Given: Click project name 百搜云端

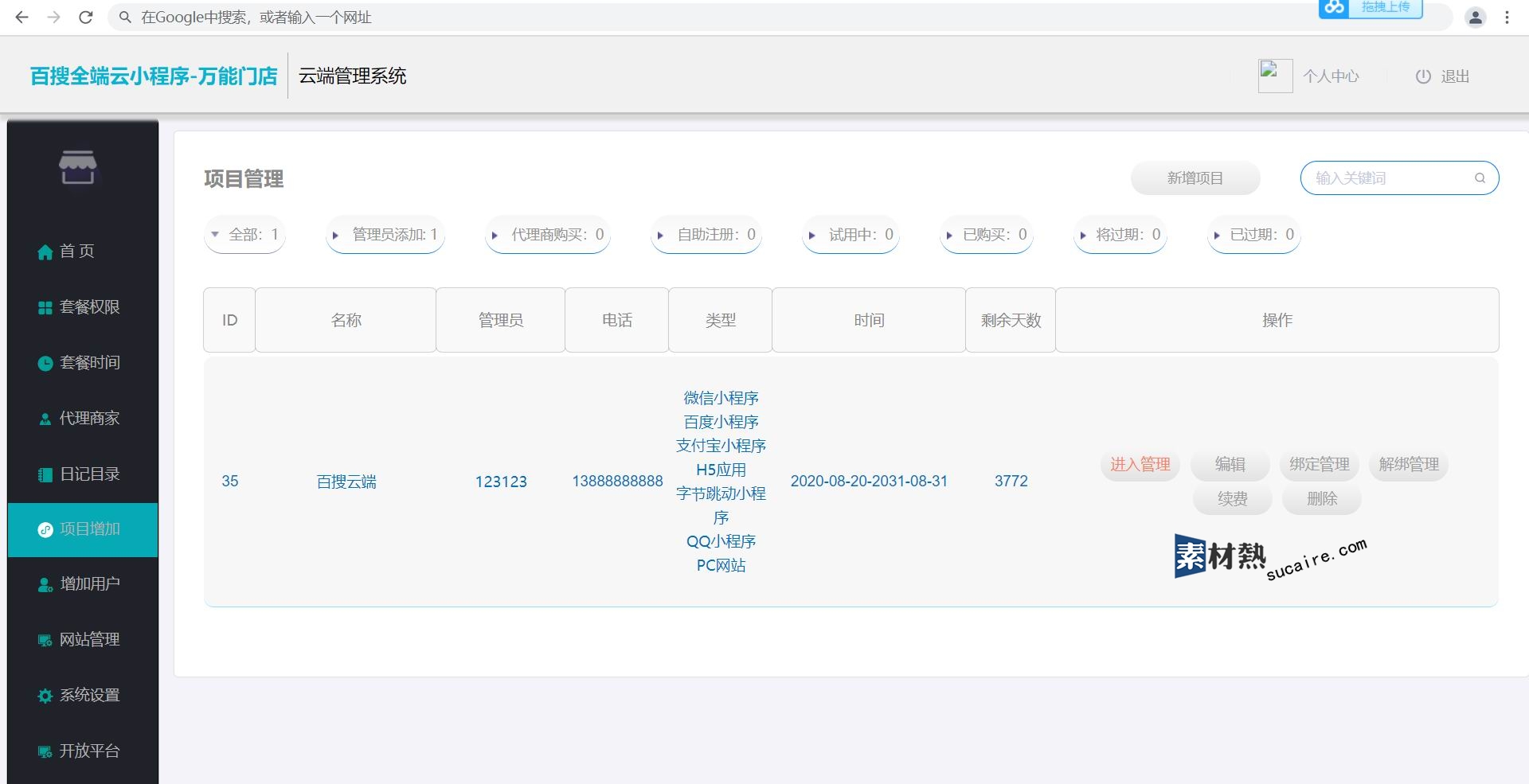Looking at the screenshot, I should pyautogui.click(x=346, y=482).
